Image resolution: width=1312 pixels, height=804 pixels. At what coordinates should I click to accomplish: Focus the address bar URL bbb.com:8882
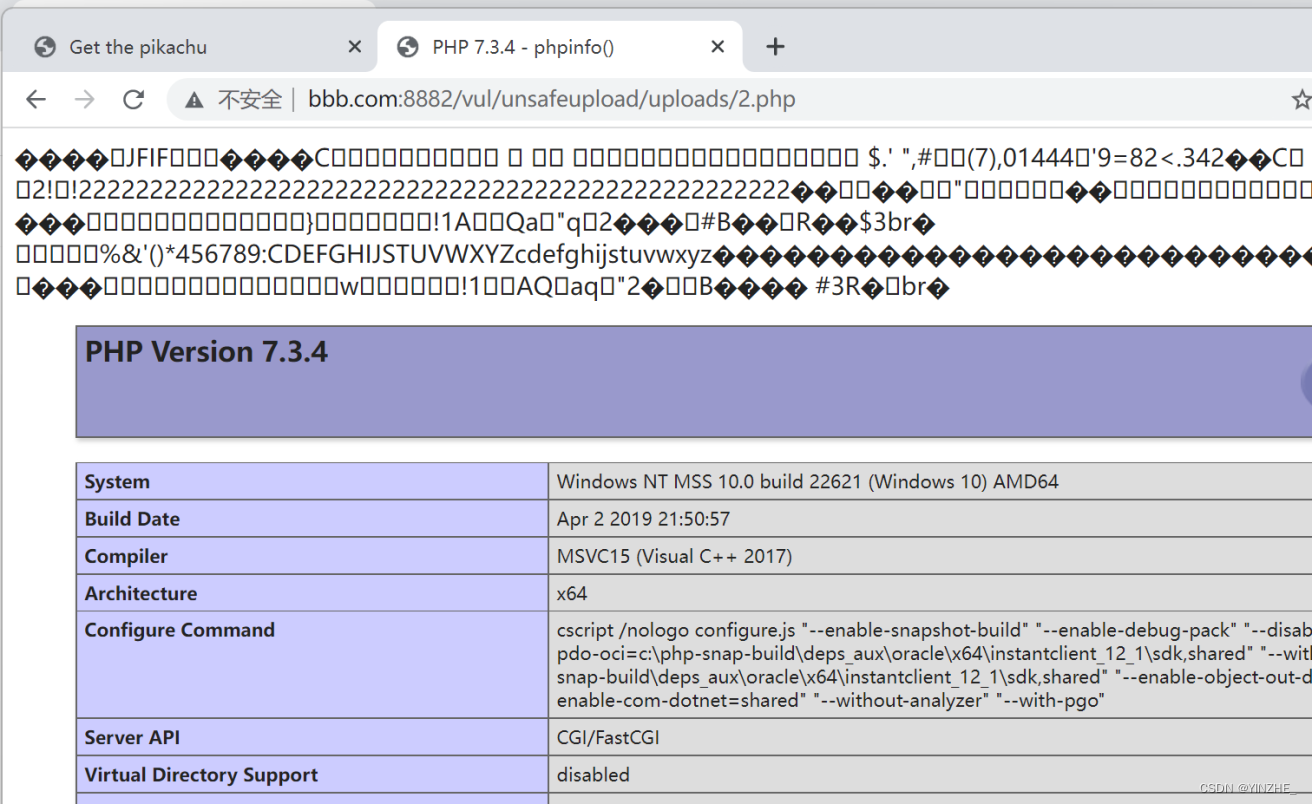[x=551, y=100]
